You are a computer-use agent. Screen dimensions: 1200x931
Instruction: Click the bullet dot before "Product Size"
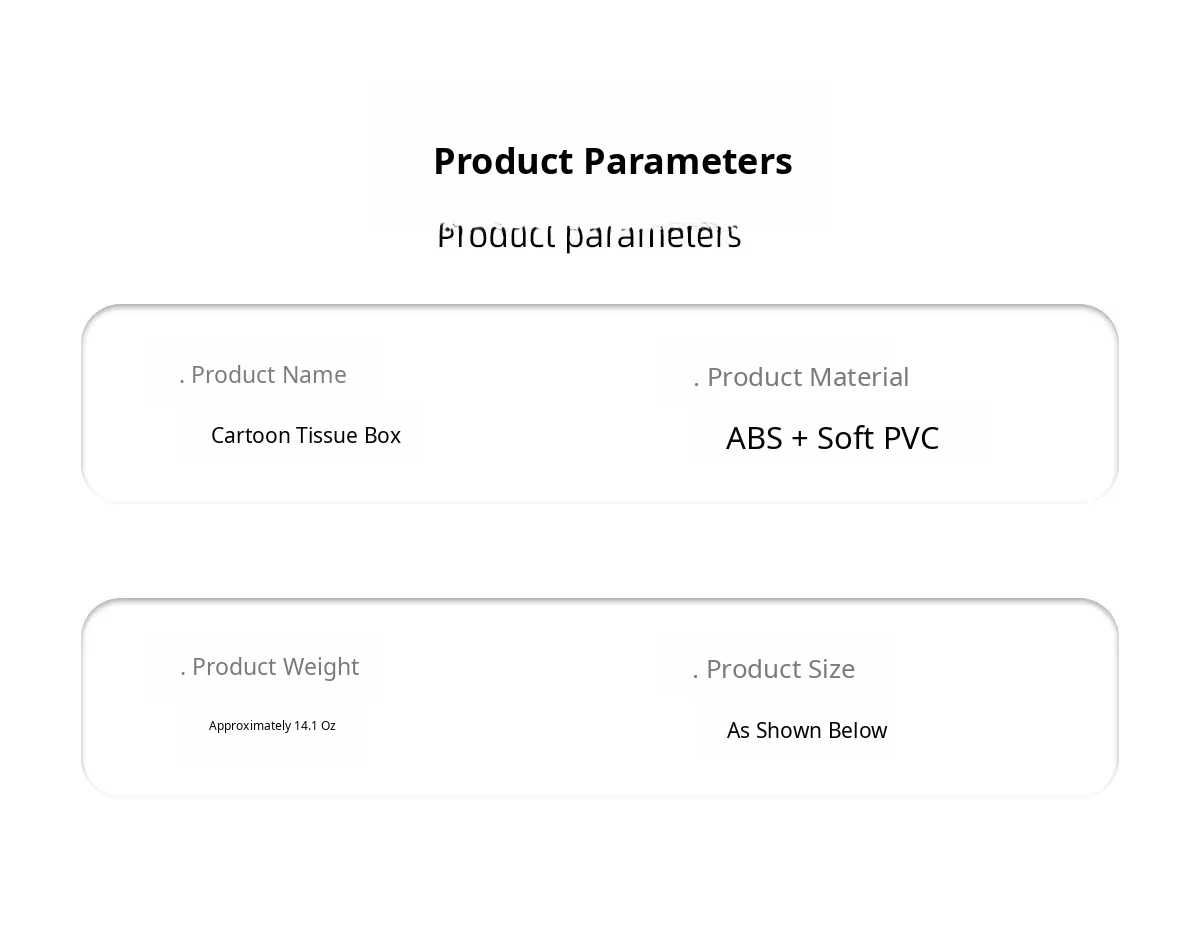(x=695, y=676)
